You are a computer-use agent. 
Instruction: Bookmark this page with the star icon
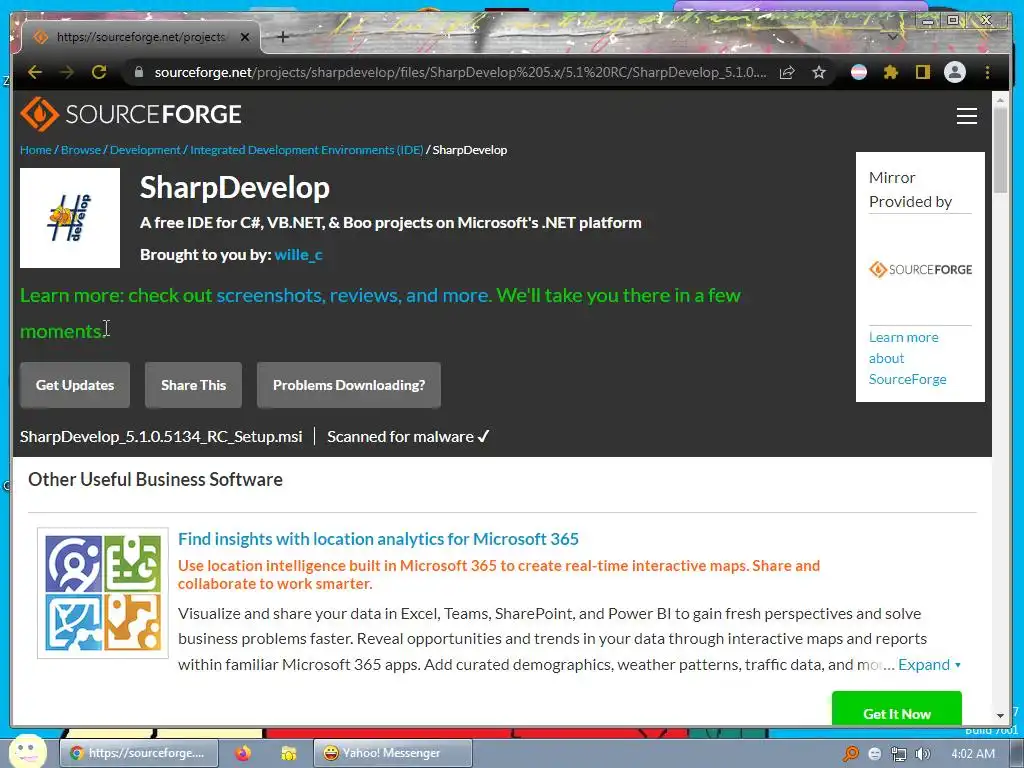coord(819,72)
